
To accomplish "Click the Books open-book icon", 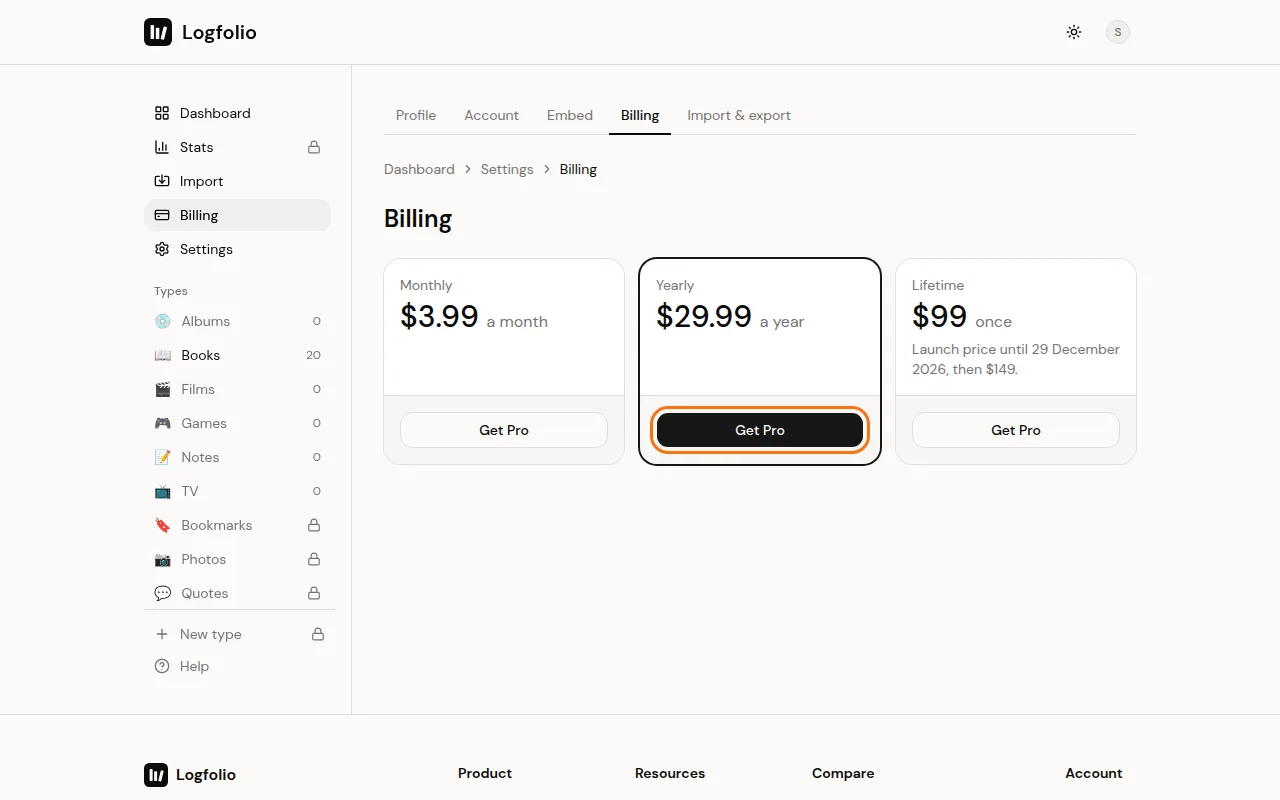I will pos(163,355).
